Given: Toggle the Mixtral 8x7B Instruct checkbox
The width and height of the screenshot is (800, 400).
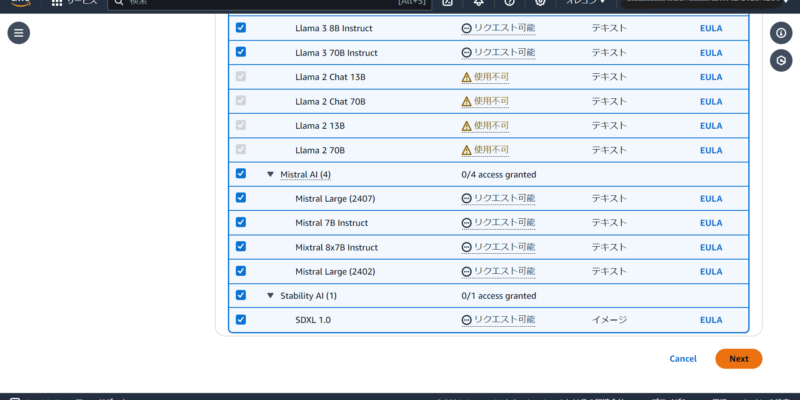Looking at the screenshot, I should tap(240, 247).
